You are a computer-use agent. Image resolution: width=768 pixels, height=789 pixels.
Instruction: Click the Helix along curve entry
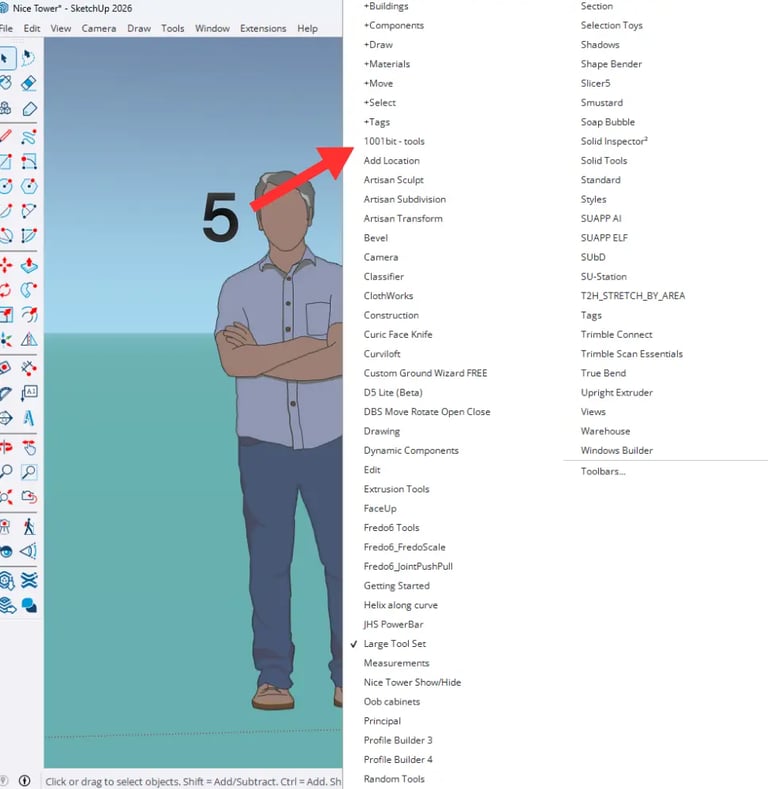tap(400, 605)
